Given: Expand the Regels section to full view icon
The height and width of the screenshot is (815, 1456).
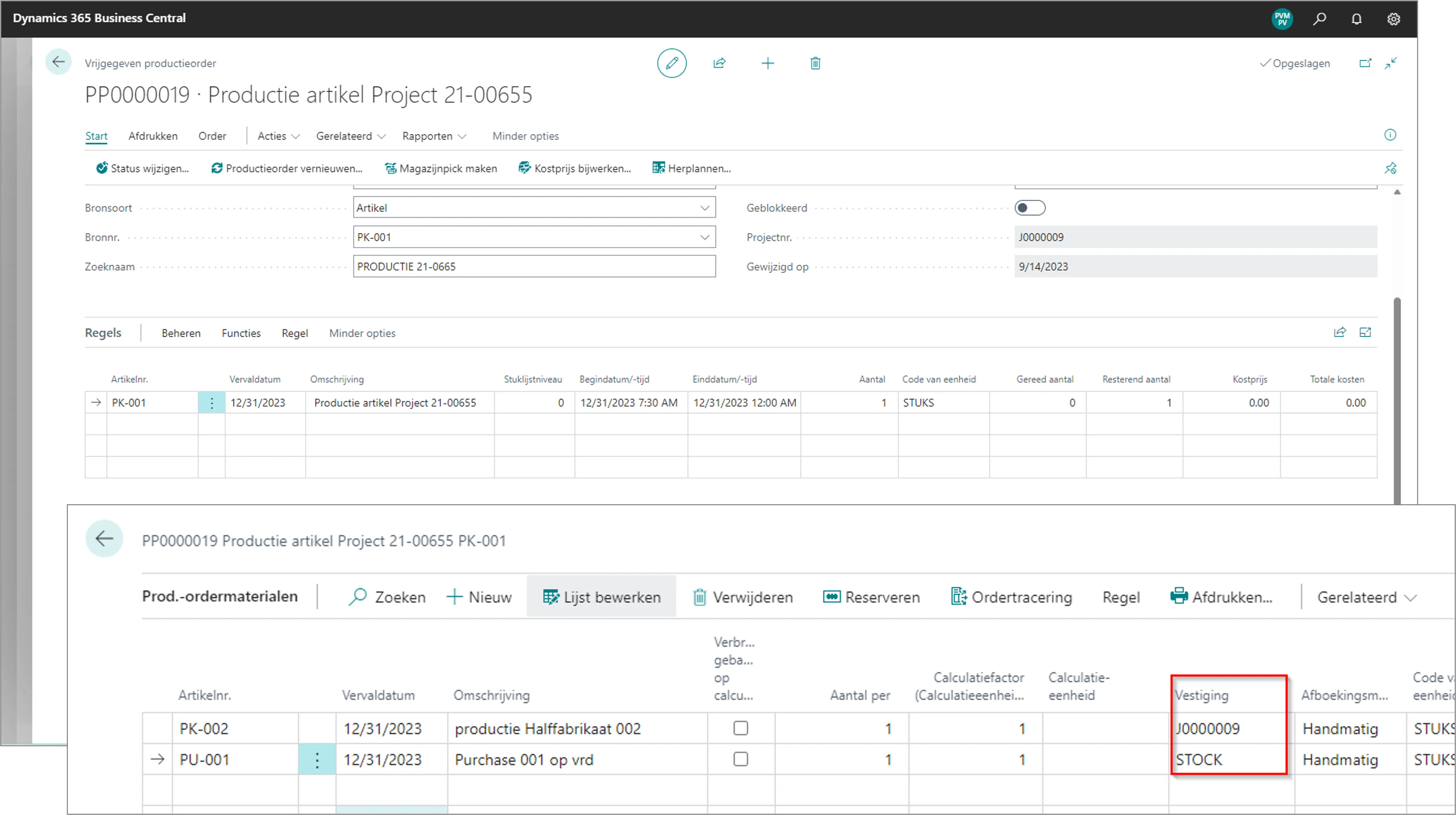Looking at the screenshot, I should tap(1365, 333).
